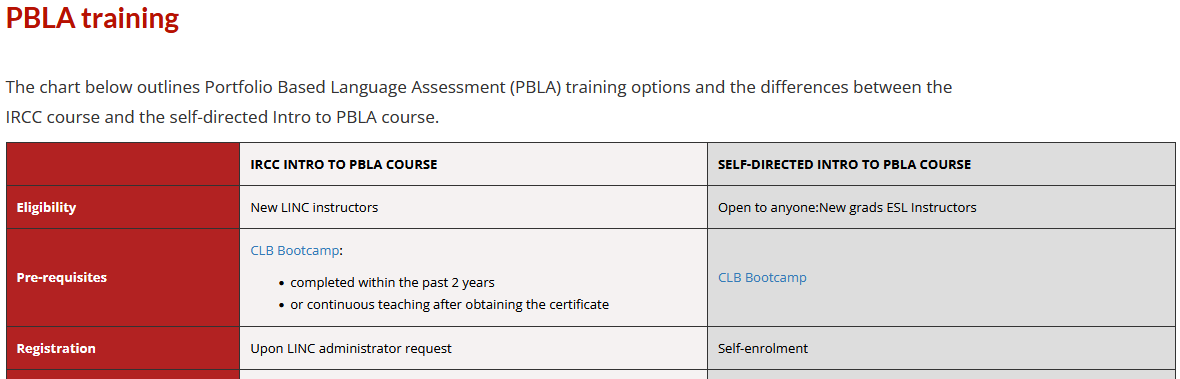This screenshot has height=379, width=1180.
Task: Click the Open to anyone eligibility cell
Action: pos(941,208)
